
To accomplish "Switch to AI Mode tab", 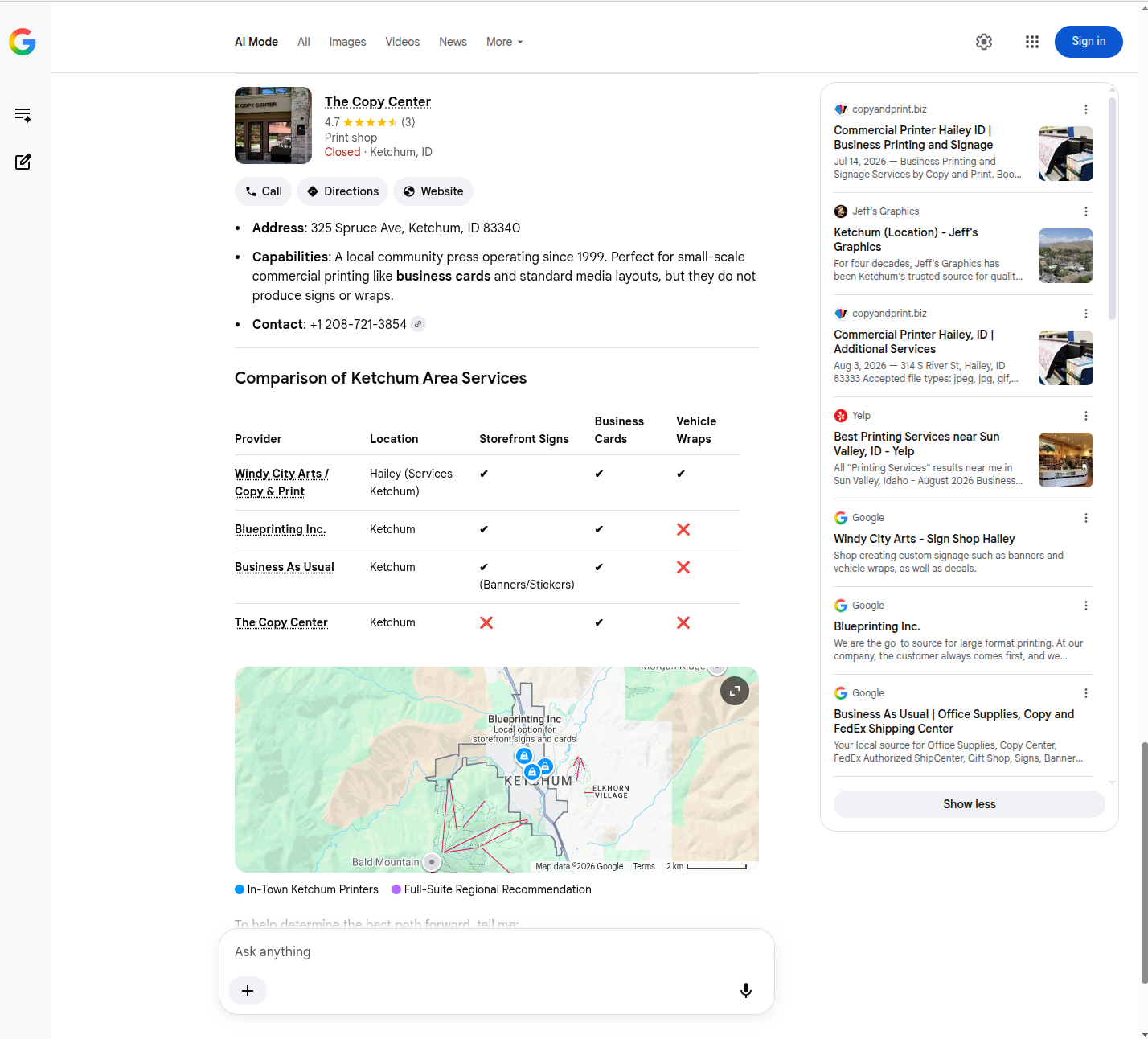I will pyautogui.click(x=256, y=42).
